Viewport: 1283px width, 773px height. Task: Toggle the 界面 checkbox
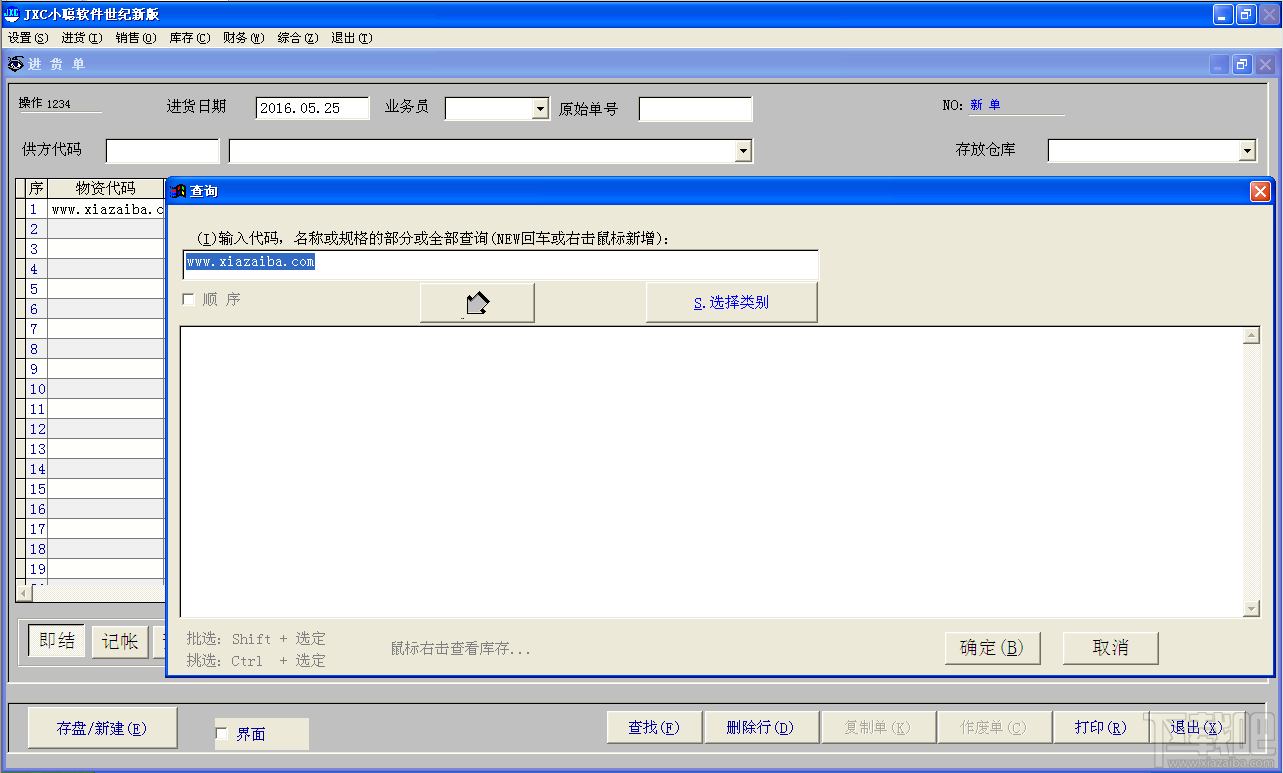tap(222, 734)
